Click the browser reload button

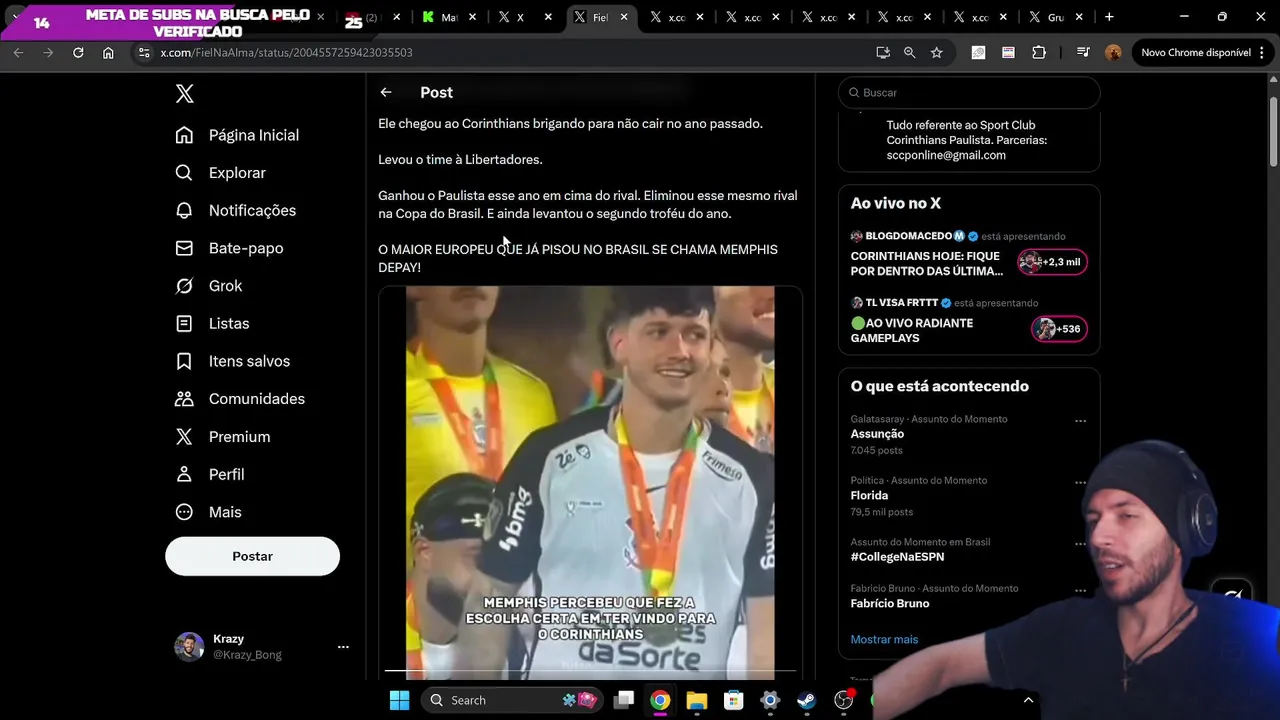coord(78,52)
